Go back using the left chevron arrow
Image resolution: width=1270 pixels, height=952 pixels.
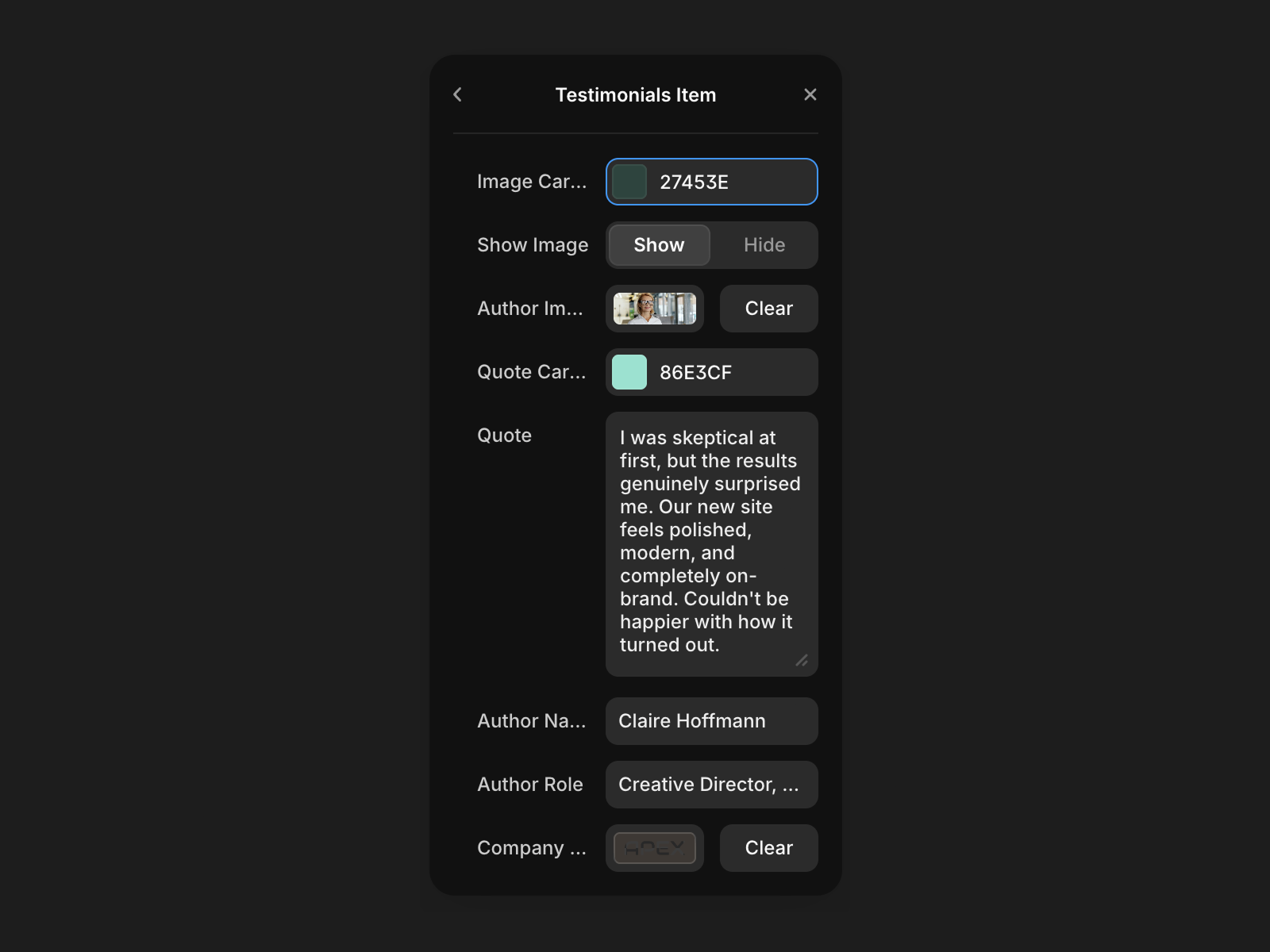tap(457, 94)
